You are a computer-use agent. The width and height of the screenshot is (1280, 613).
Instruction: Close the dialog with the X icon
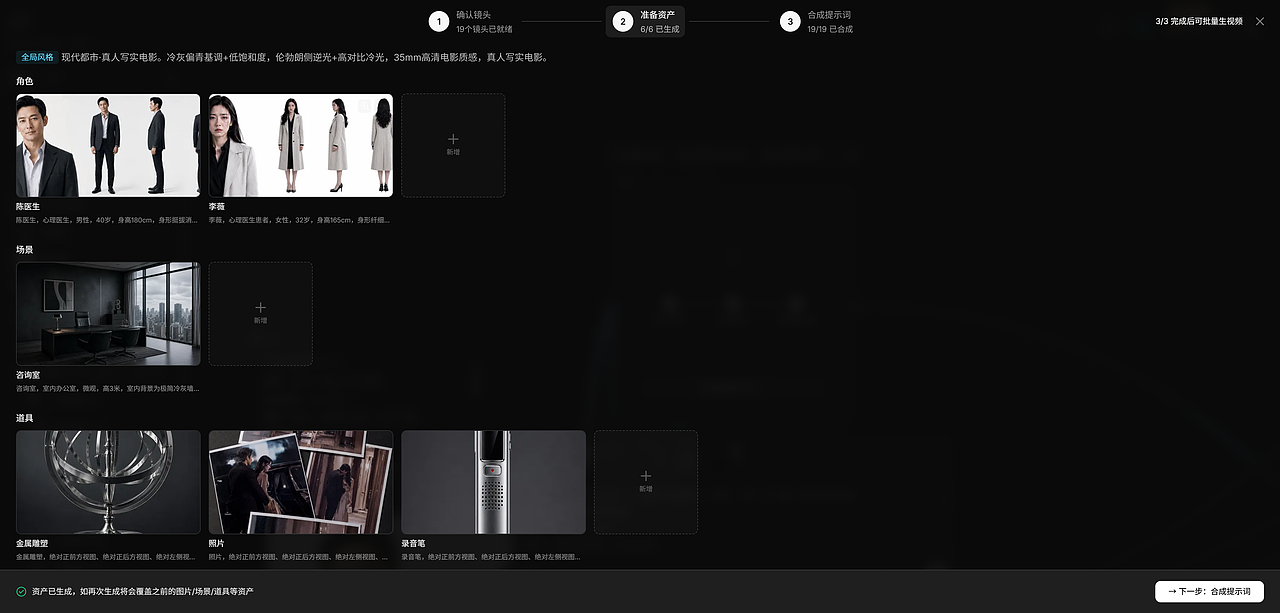coord(1259,21)
